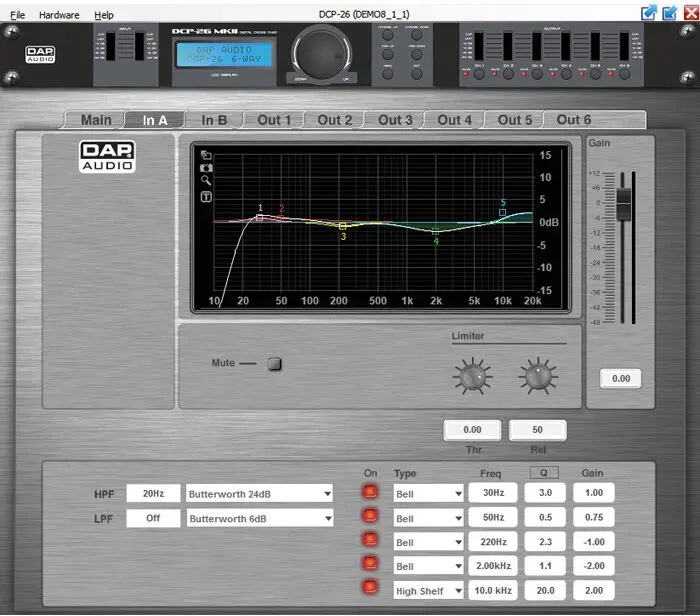Click the export graph icon above the camera icon
The width and height of the screenshot is (700, 616).
pos(206,155)
